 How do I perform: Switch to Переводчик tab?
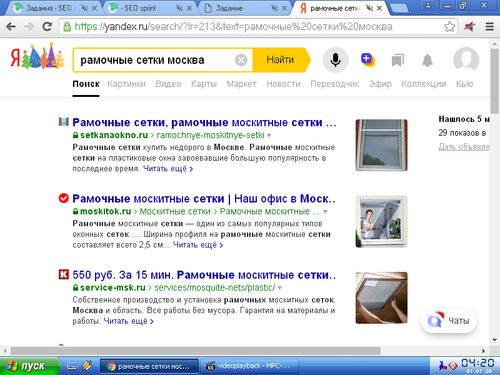point(335,84)
